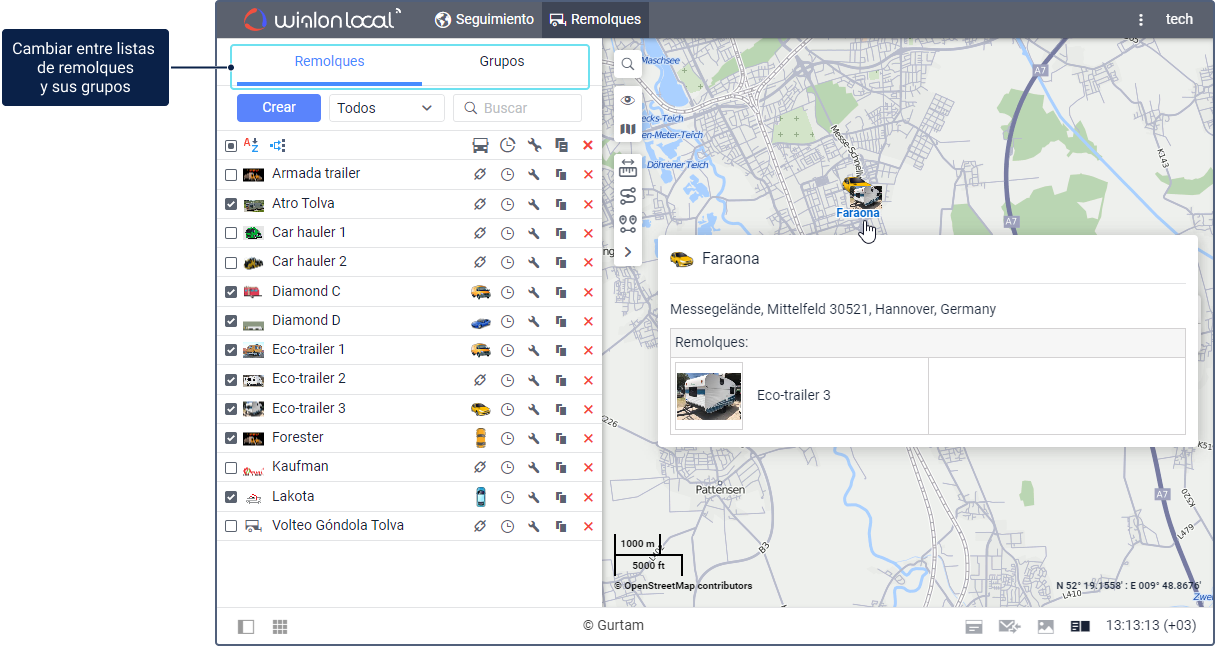The image size is (1215, 646).
Task: Uncheck the Diamond C checkbox
Action: [231, 292]
